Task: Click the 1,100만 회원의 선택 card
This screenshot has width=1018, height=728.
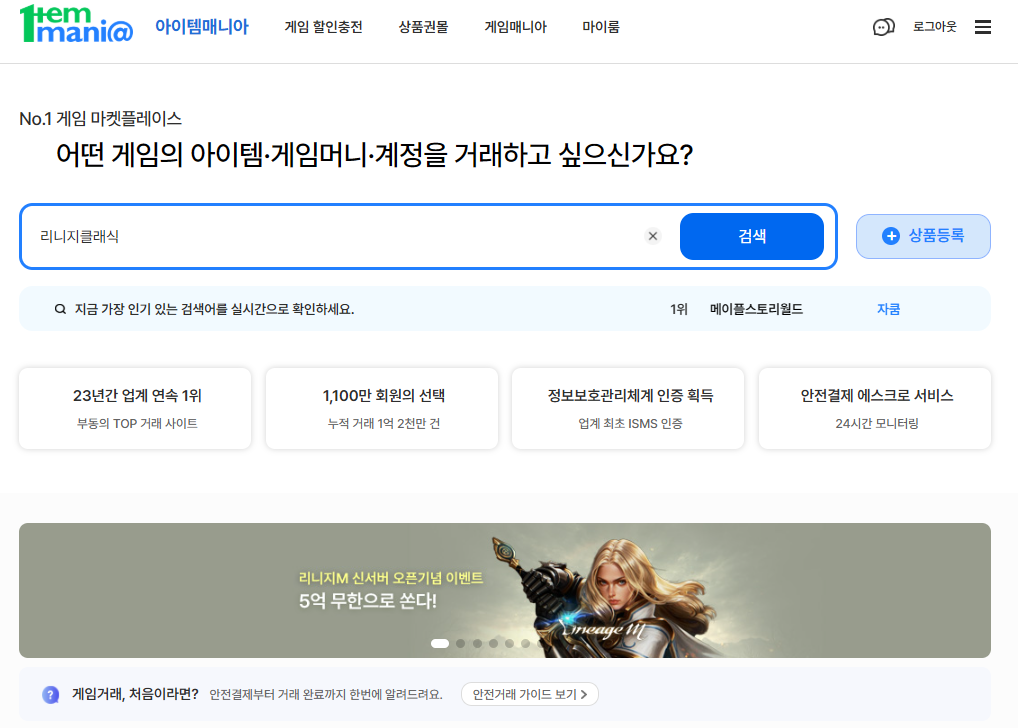Action: (382, 408)
